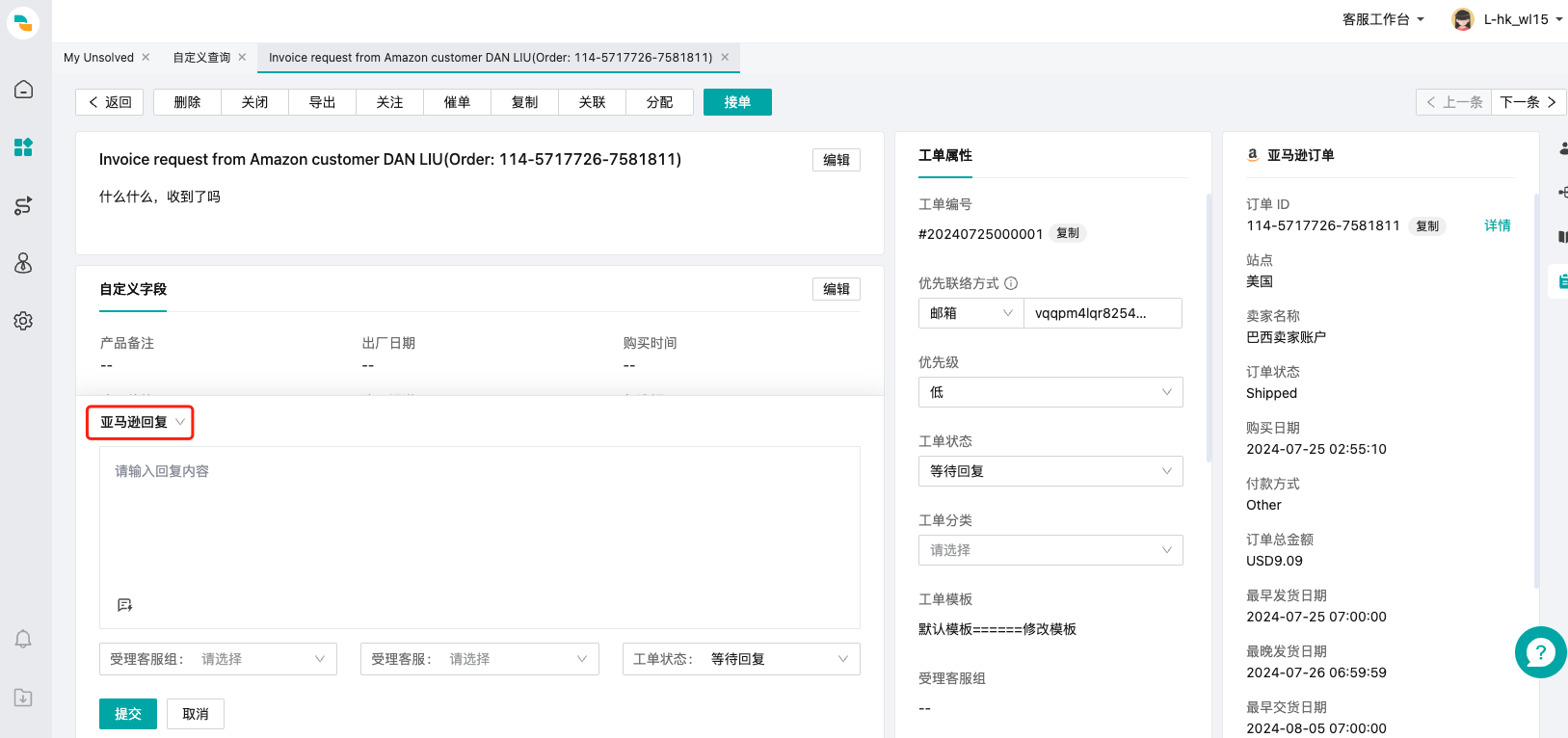The width and height of the screenshot is (1568, 738).
Task: Click the user avatar icon
Action: point(1462,19)
